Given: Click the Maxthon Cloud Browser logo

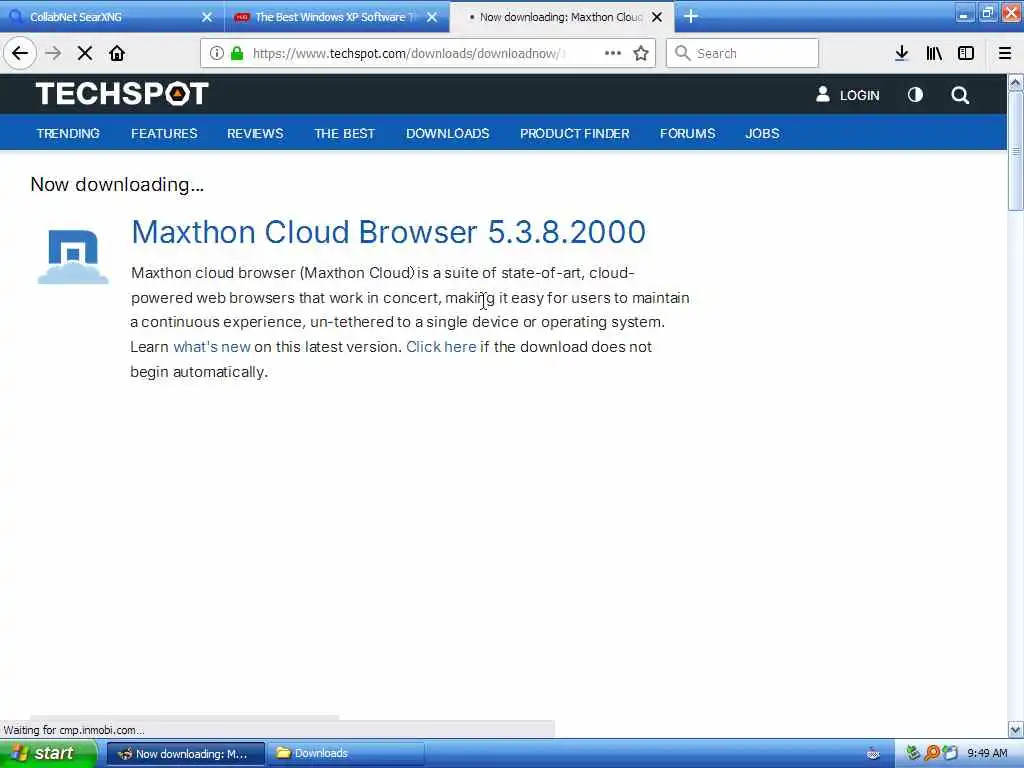Looking at the screenshot, I should pyautogui.click(x=73, y=257).
